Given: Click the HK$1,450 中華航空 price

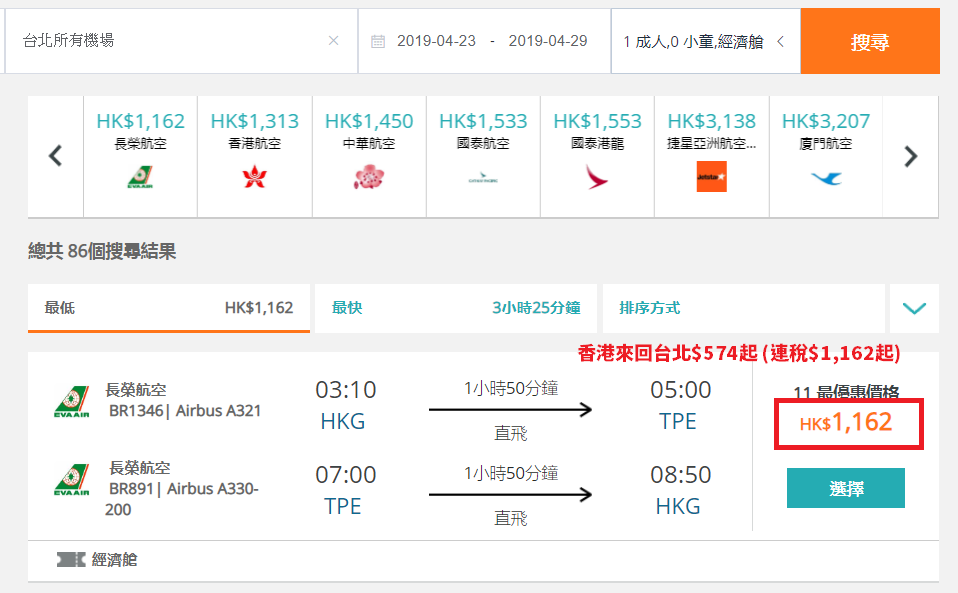Looking at the screenshot, I should click(369, 121).
